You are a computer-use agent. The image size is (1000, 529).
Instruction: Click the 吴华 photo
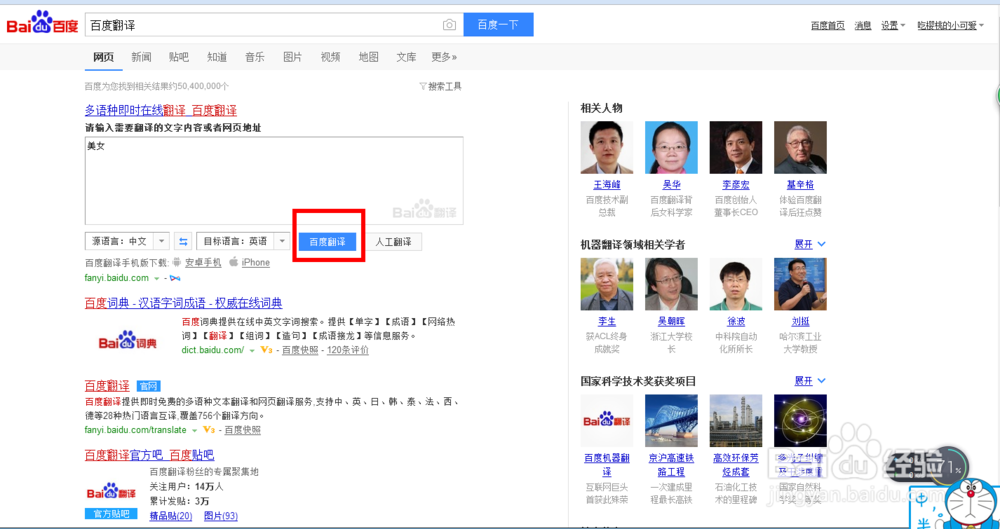[x=671, y=147]
